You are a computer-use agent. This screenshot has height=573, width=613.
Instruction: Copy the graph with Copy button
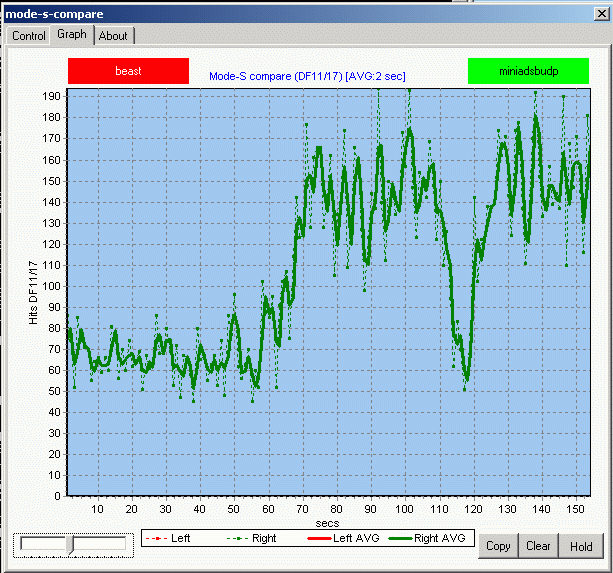[x=498, y=546]
